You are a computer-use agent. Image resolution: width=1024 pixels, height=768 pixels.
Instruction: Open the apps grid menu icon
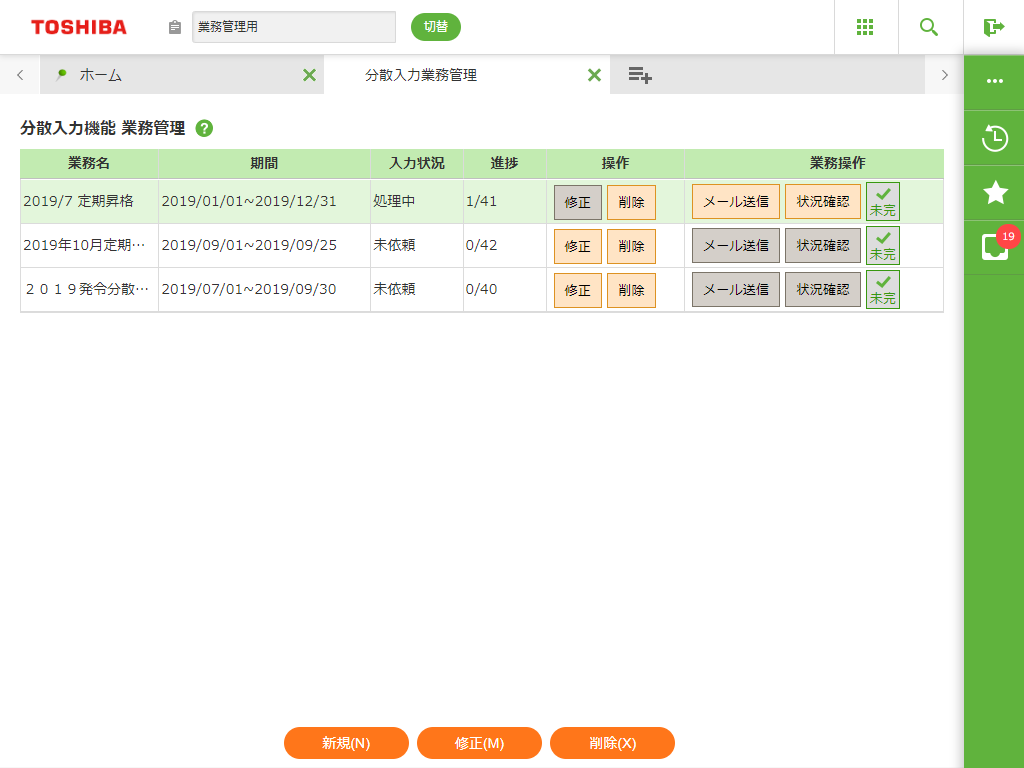click(866, 27)
